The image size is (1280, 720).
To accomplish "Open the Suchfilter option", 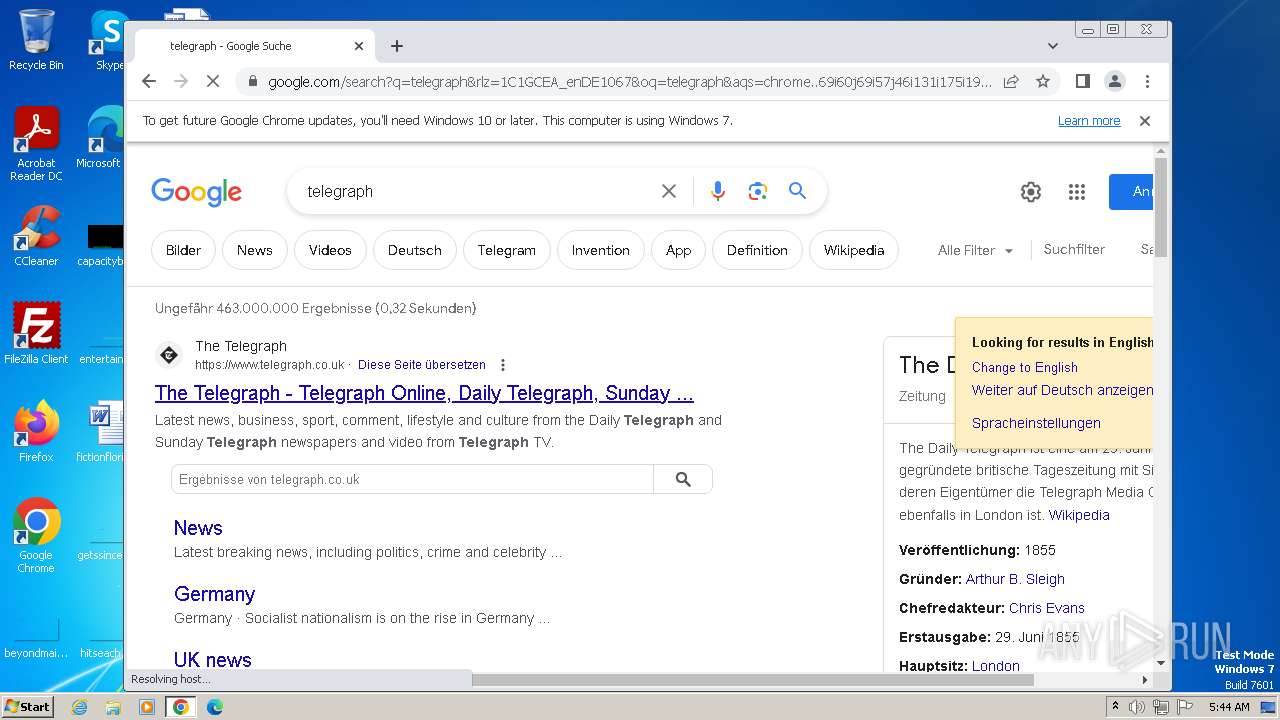I will point(1074,250).
